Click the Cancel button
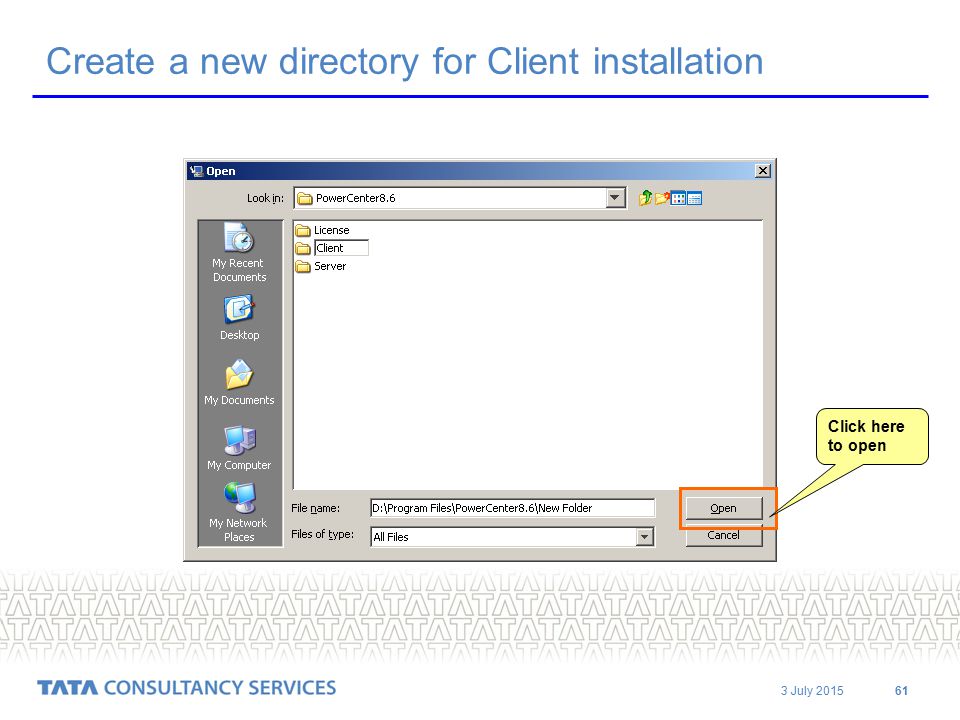 724,535
